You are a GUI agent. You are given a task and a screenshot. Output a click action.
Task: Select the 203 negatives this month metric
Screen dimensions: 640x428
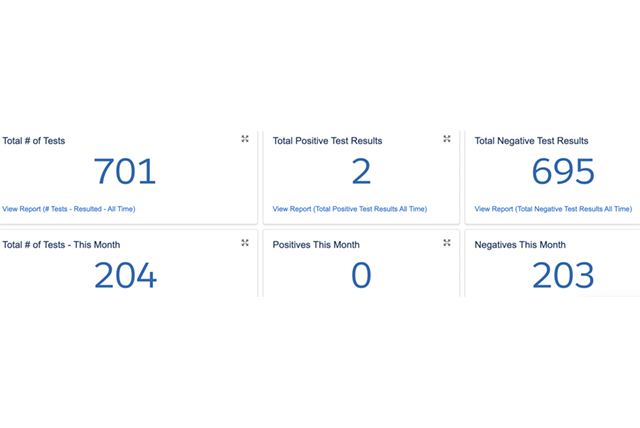tap(563, 275)
